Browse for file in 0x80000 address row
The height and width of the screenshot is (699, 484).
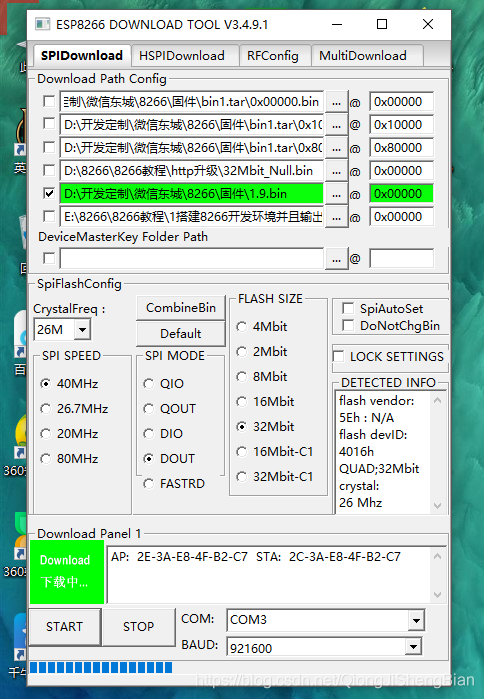coord(336,148)
